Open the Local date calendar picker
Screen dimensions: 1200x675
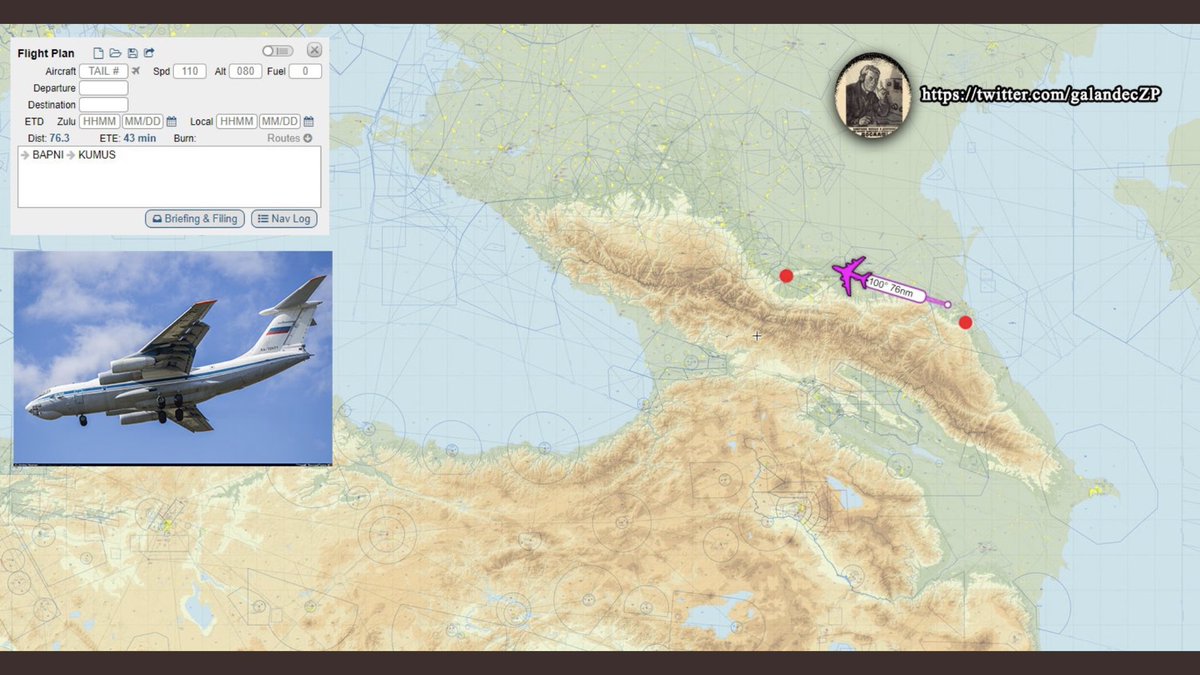308,122
